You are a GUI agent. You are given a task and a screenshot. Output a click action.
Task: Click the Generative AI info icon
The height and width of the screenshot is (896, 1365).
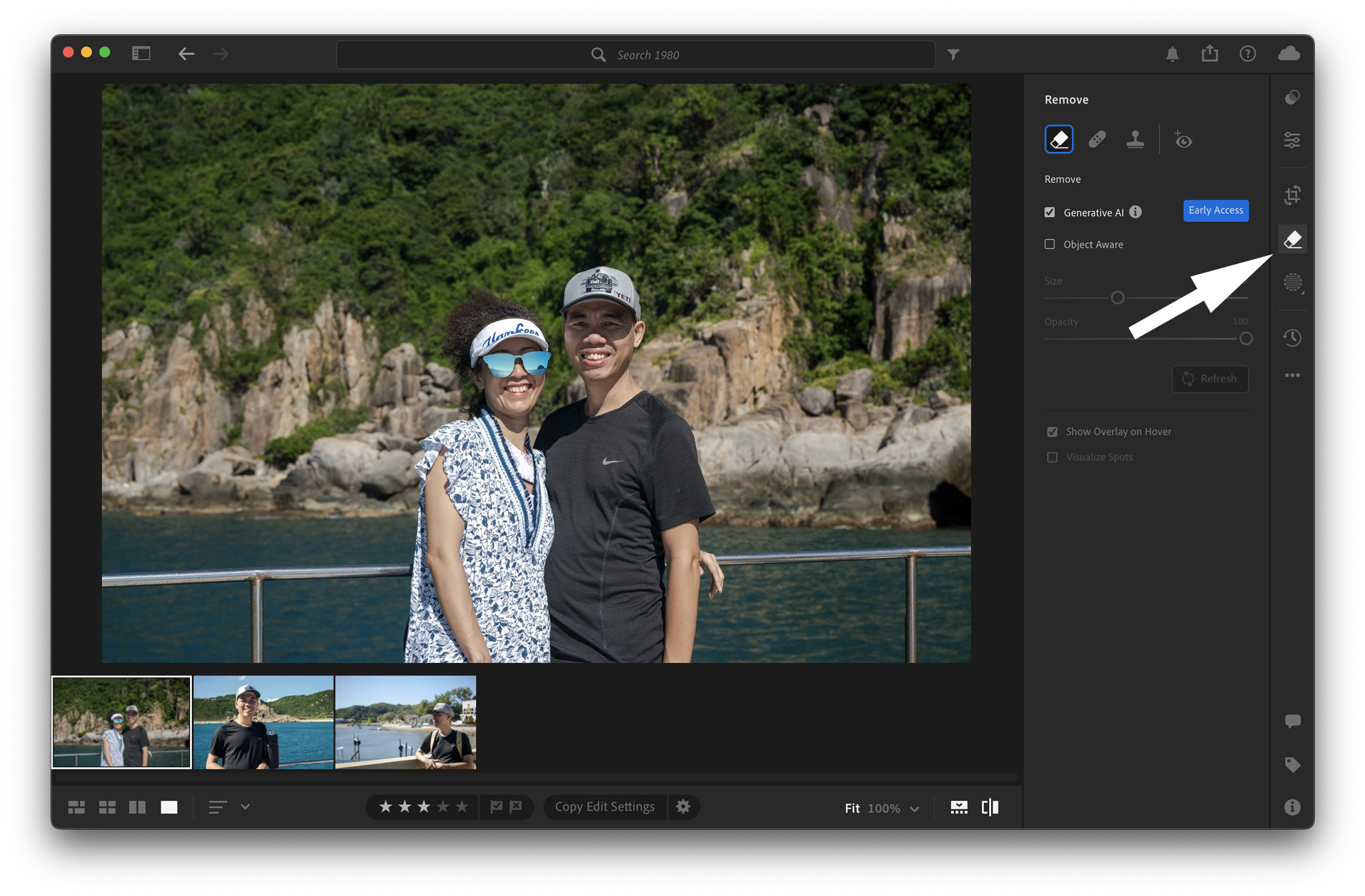1136,212
